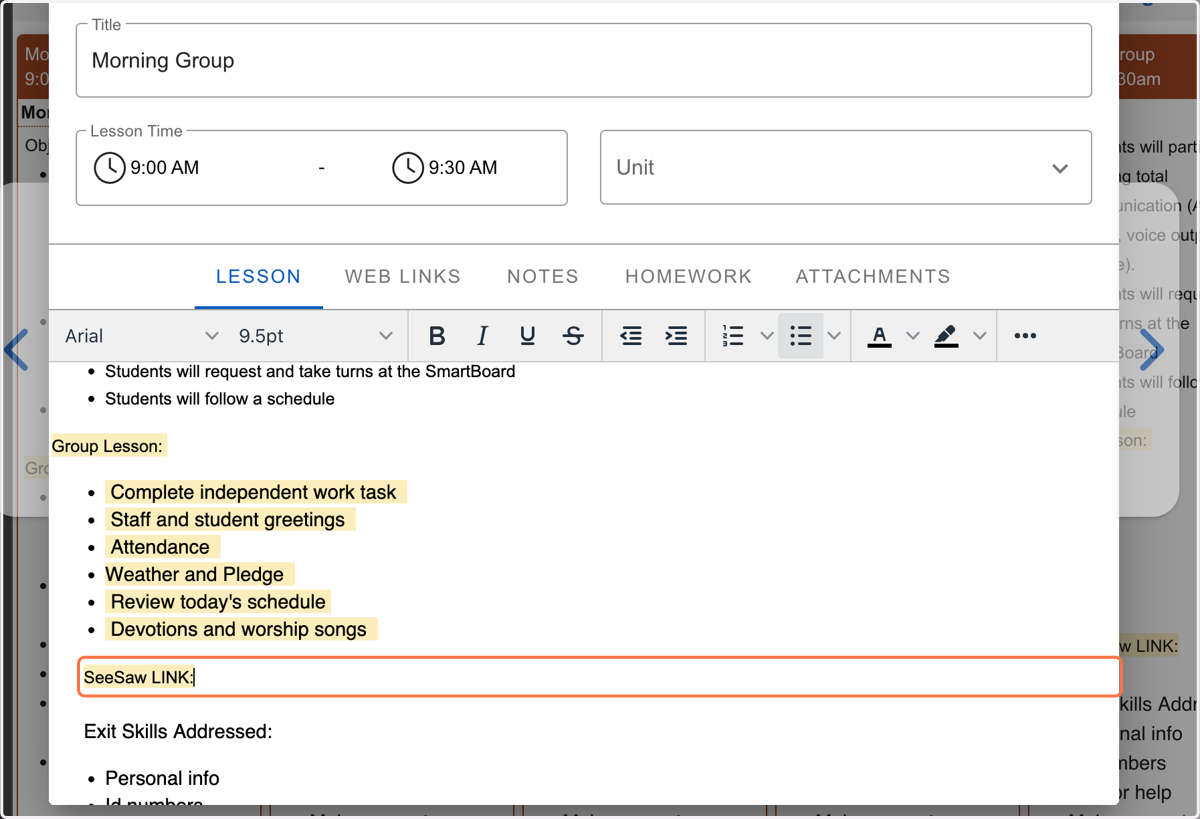The width and height of the screenshot is (1200, 819).
Task: Toggle bullet list formatting
Action: pos(800,336)
